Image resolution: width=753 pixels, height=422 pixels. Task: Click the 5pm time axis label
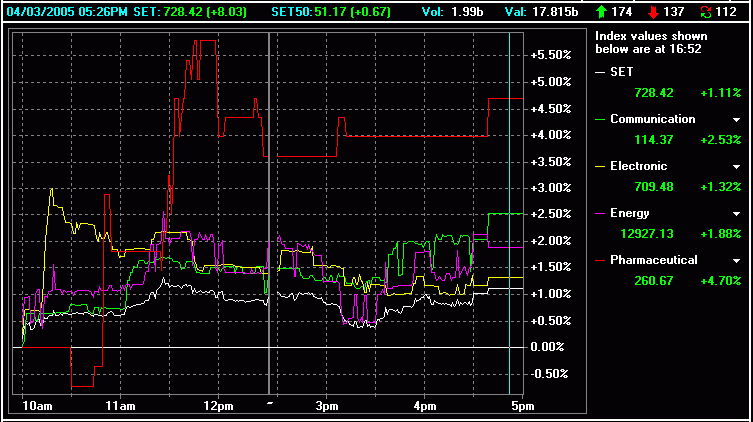[x=522, y=406]
